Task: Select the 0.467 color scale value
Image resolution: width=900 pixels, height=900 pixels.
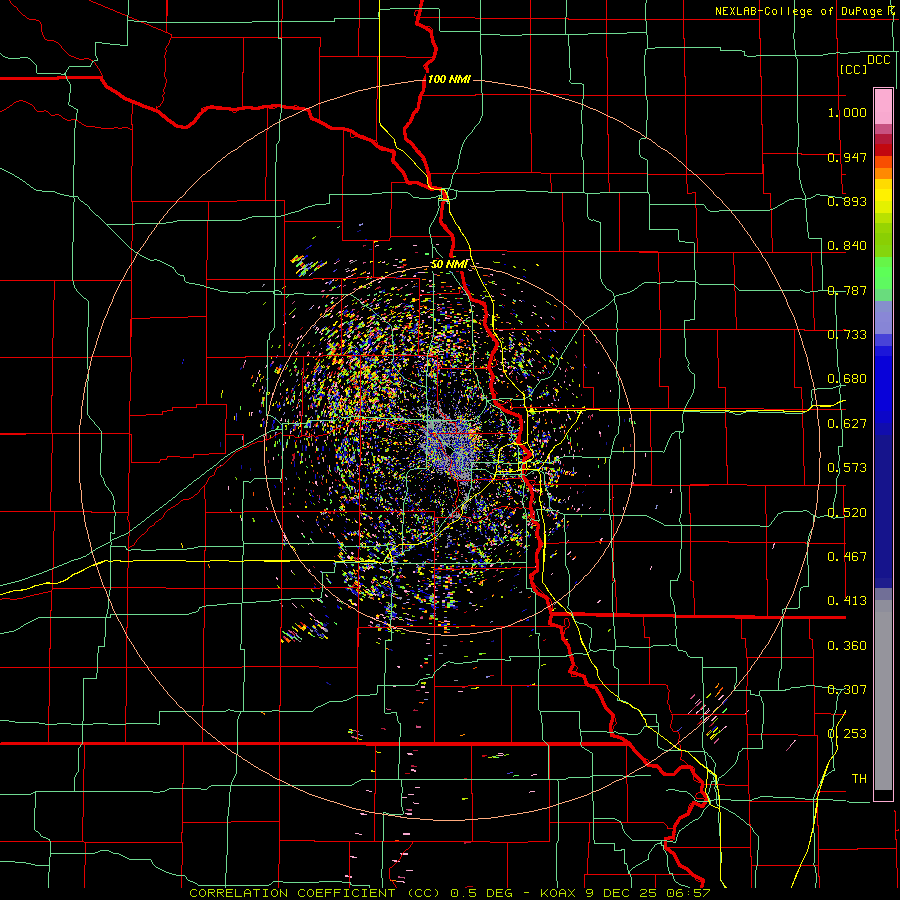Action: [847, 557]
